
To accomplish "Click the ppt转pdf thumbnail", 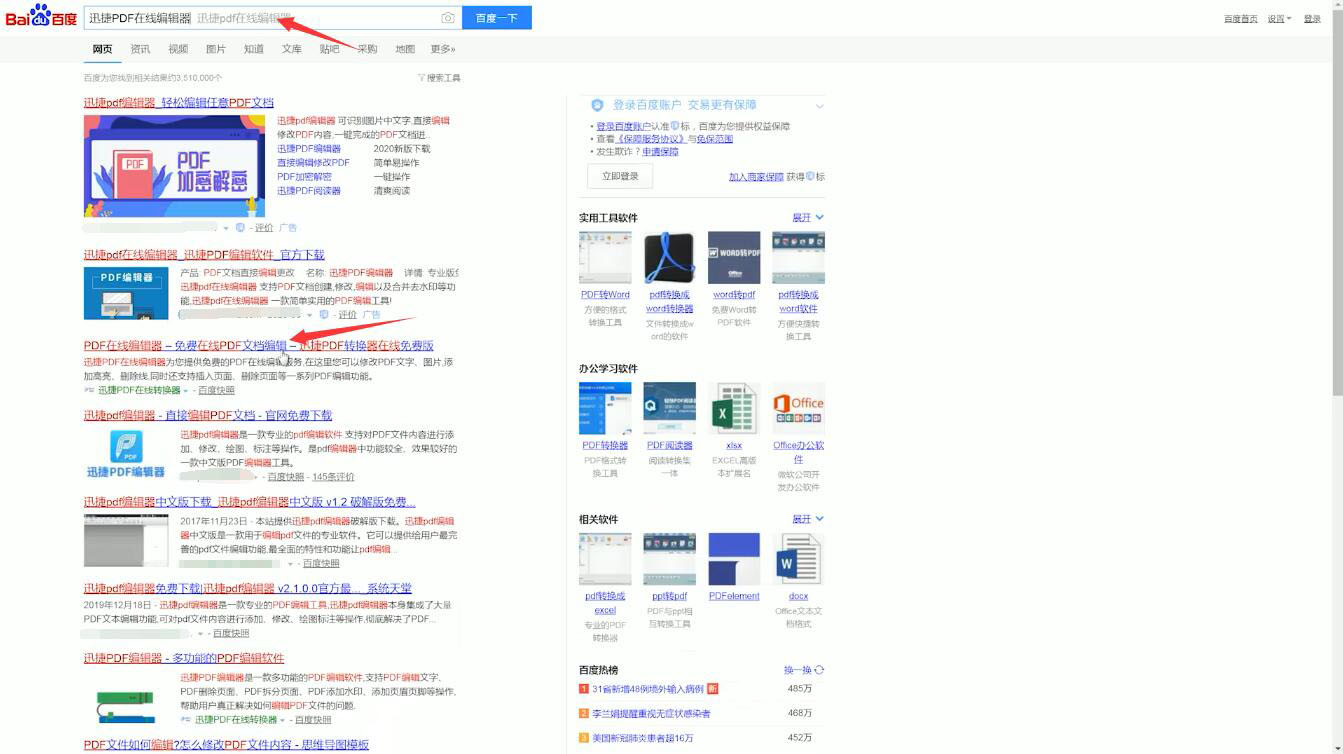I will [669, 559].
